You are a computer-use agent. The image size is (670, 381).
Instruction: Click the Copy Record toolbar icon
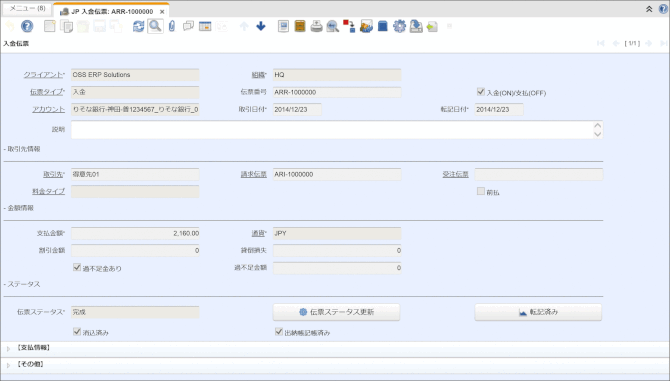point(67,26)
